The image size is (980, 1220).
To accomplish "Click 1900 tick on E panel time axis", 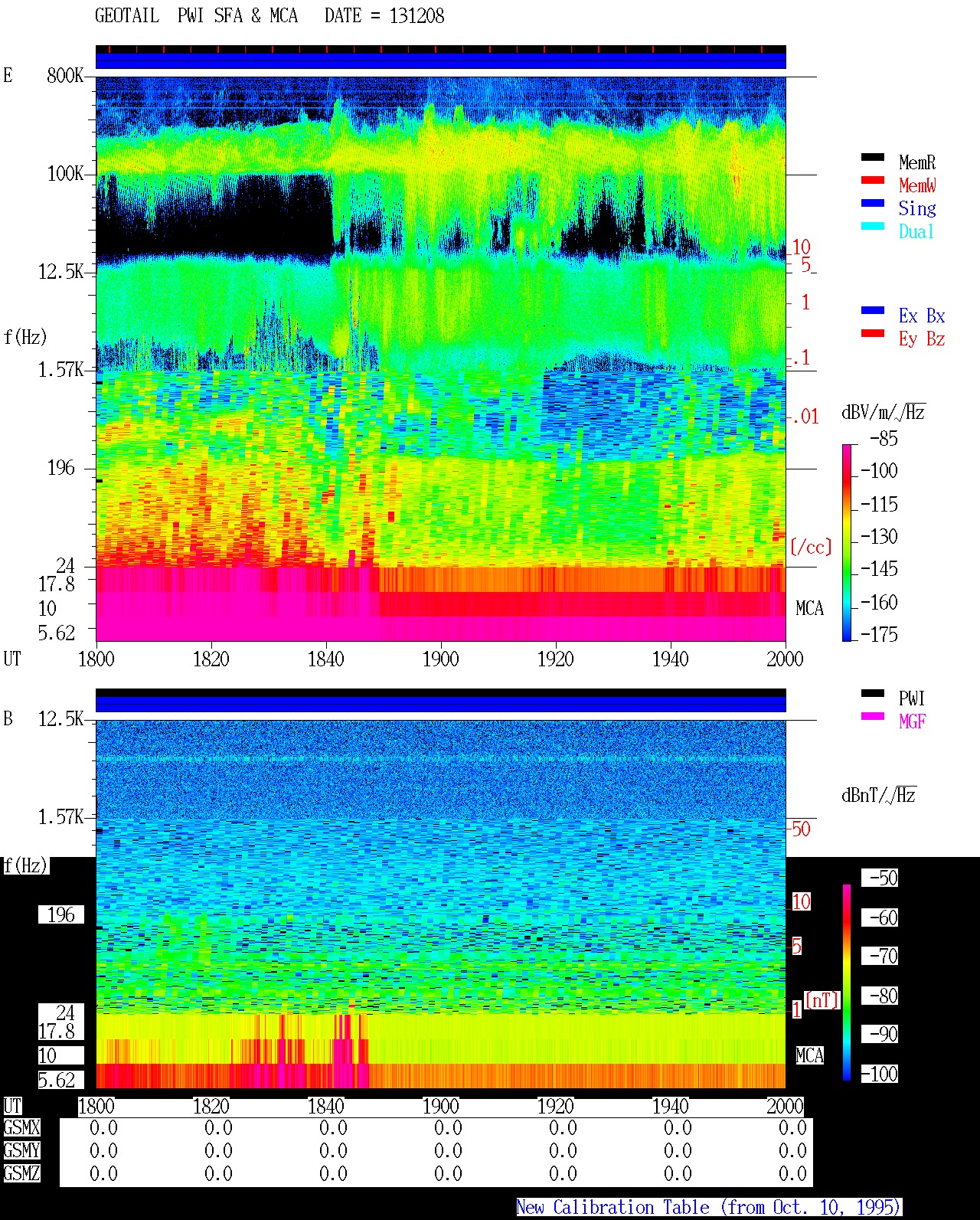I will click(x=441, y=659).
